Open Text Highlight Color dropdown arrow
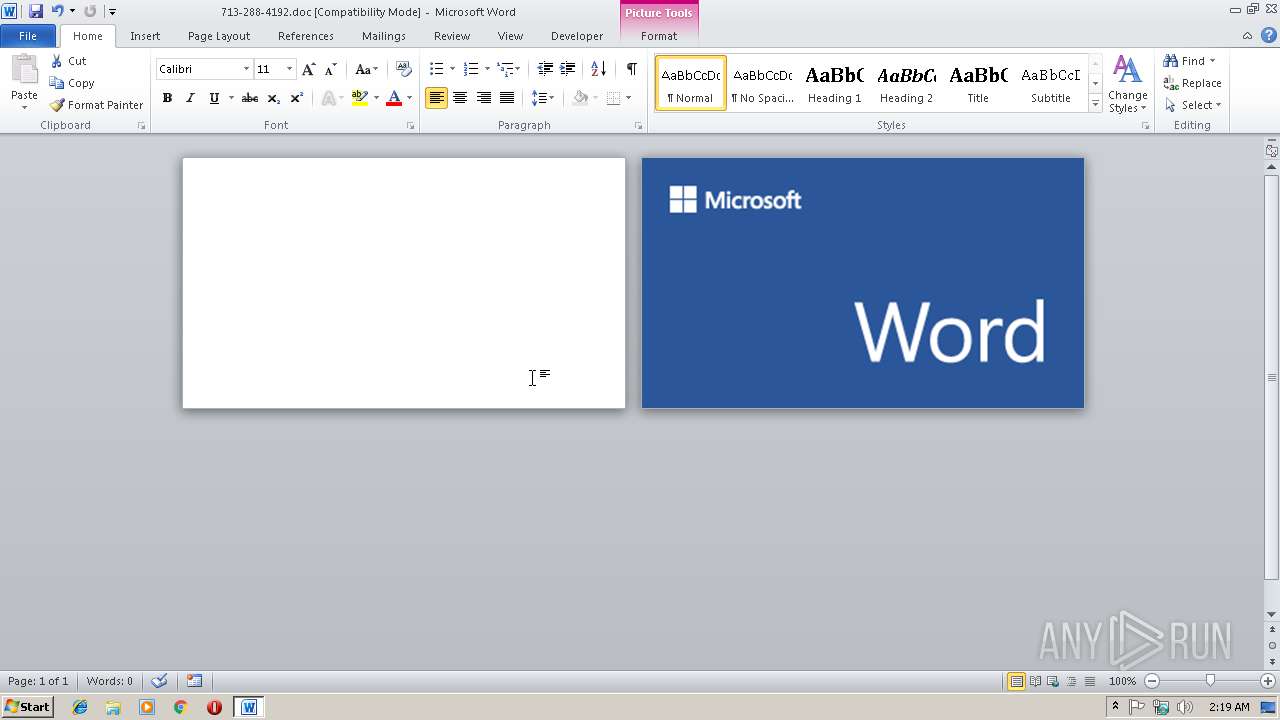Image resolution: width=1280 pixels, height=720 pixels. 376,98
